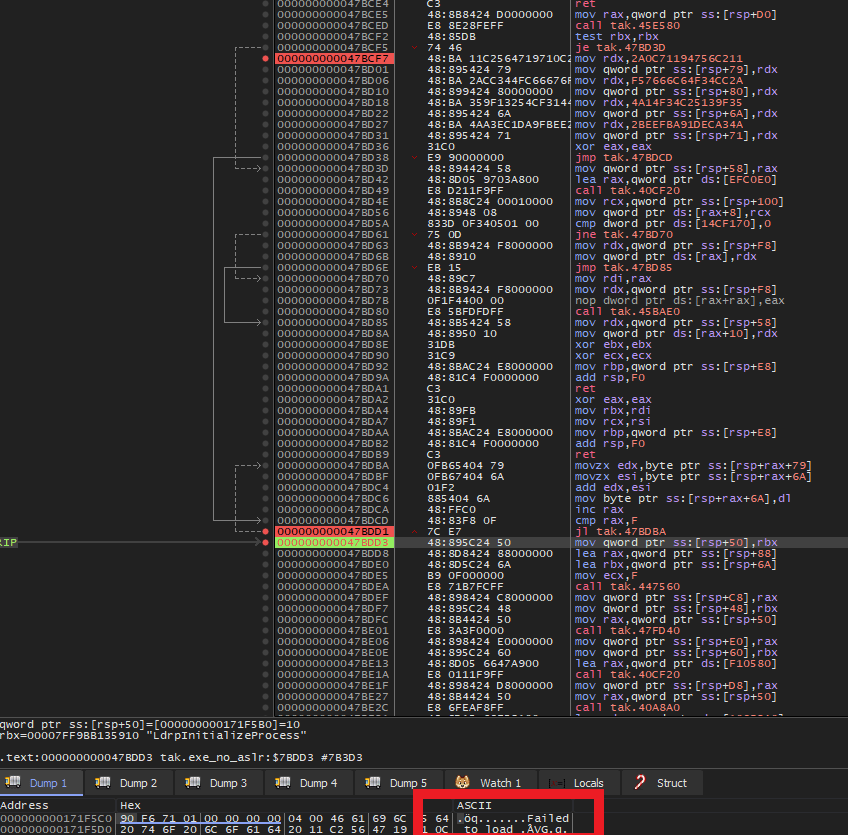This screenshot has width=848, height=835.
Task: Click instruction 'lea rax,qword ptr ds:[EFC0E0]'
Action: tap(675, 180)
